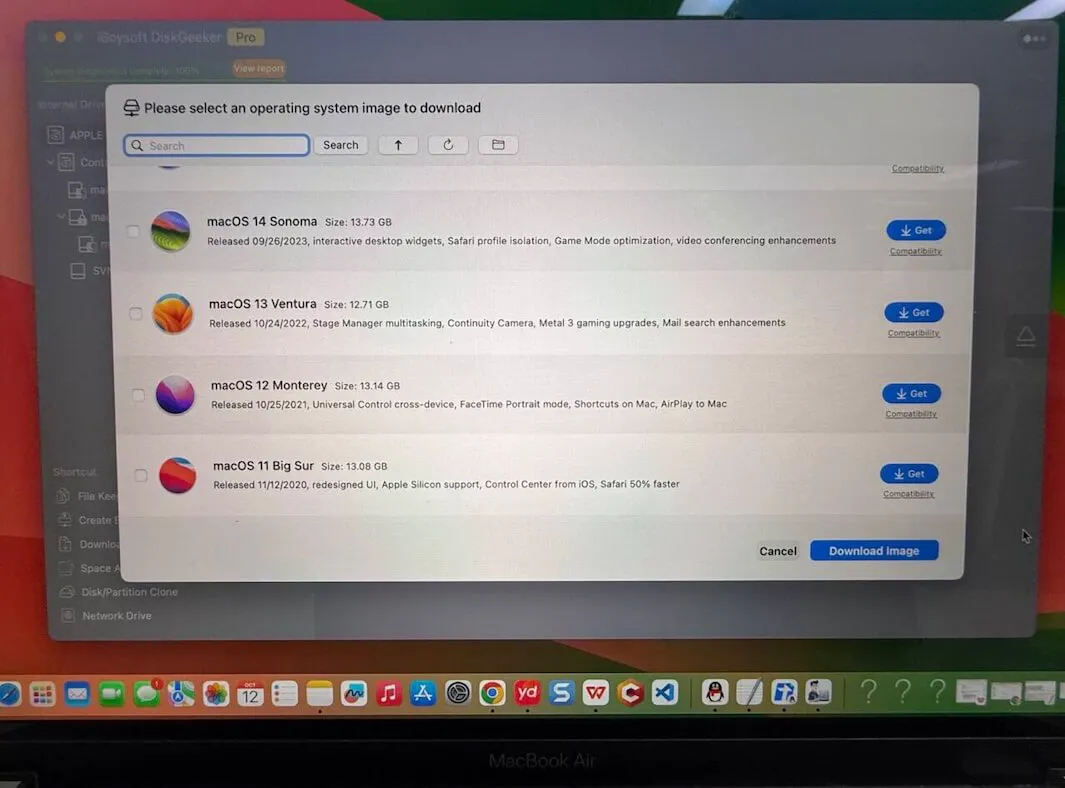1065x788 pixels.
Task: Open Compatibility link for macOS 12 Monterey
Action: [x=911, y=414]
